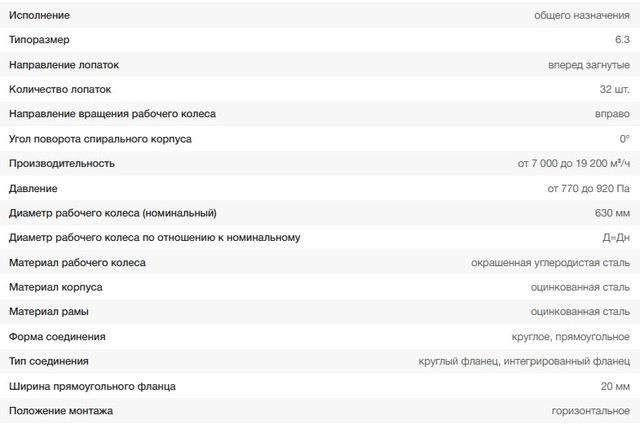This screenshot has width=640, height=424.
Task: Click the 'общего назначения' value
Action: point(582,15)
